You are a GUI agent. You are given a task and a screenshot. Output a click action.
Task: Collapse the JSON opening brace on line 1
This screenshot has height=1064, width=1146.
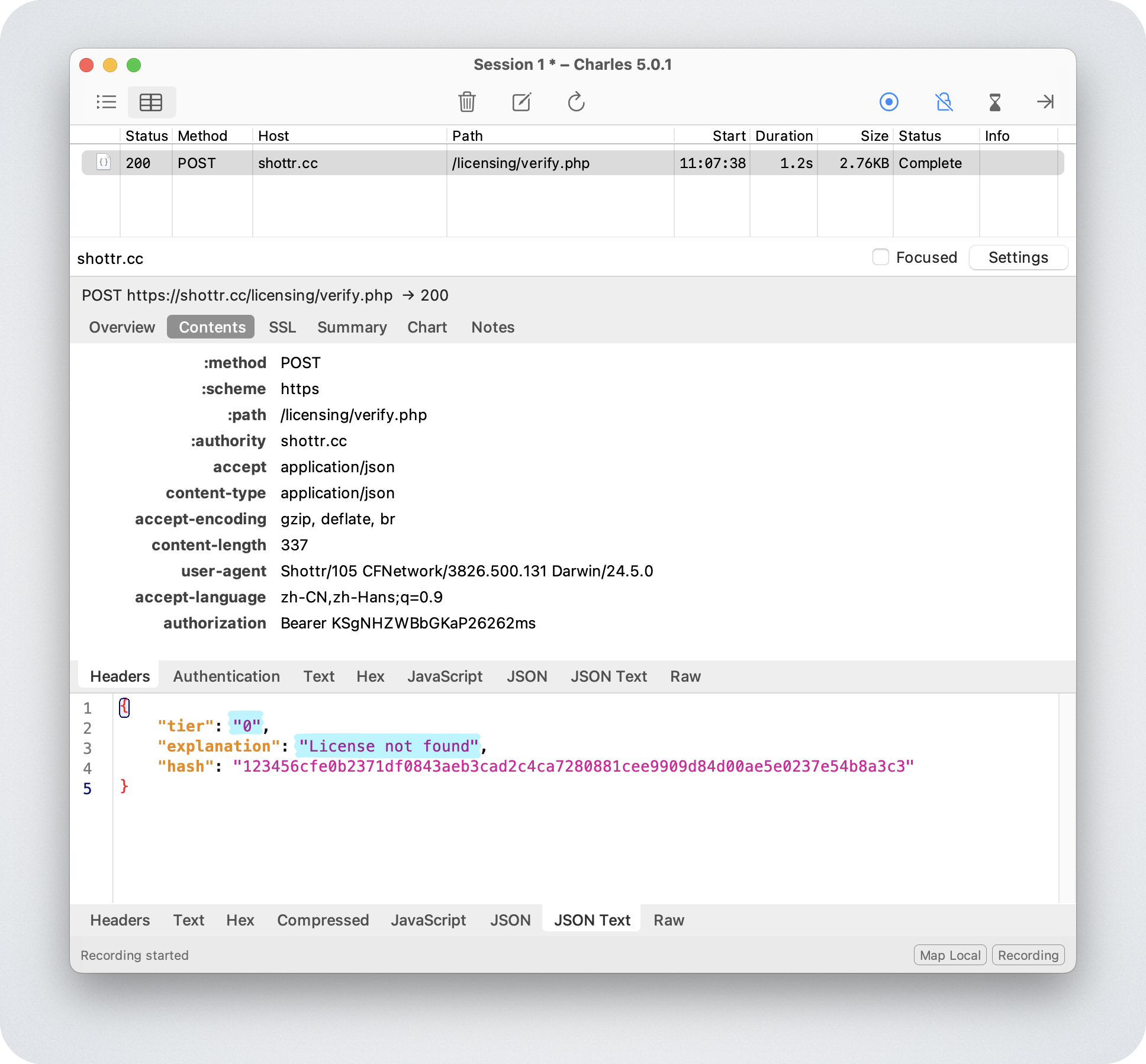pyautogui.click(x=124, y=707)
